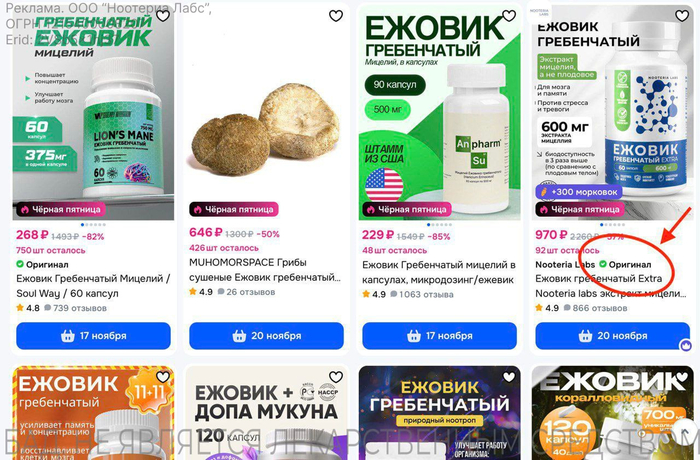Click cart button under Anpharm Ежовик product
700x460 pixels.
pyautogui.click(x=439, y=336)
